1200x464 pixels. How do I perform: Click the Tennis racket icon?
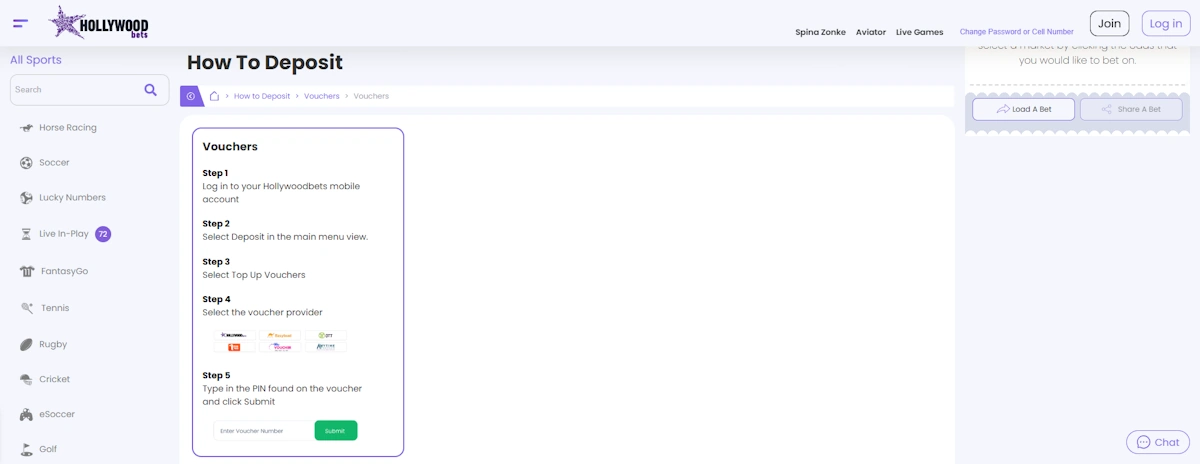pos(26,308)
